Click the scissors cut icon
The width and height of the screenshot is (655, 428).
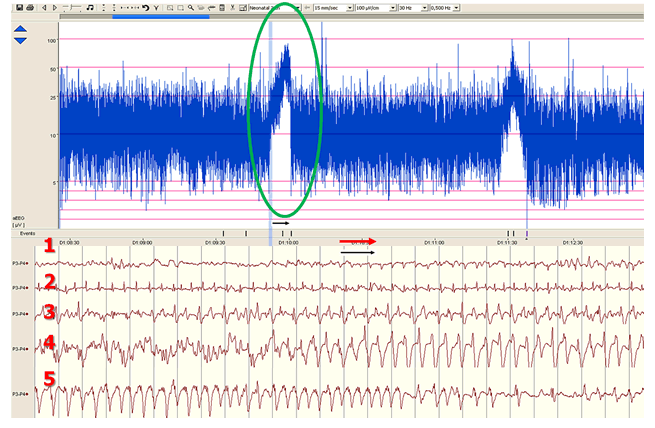pos(233,8)
